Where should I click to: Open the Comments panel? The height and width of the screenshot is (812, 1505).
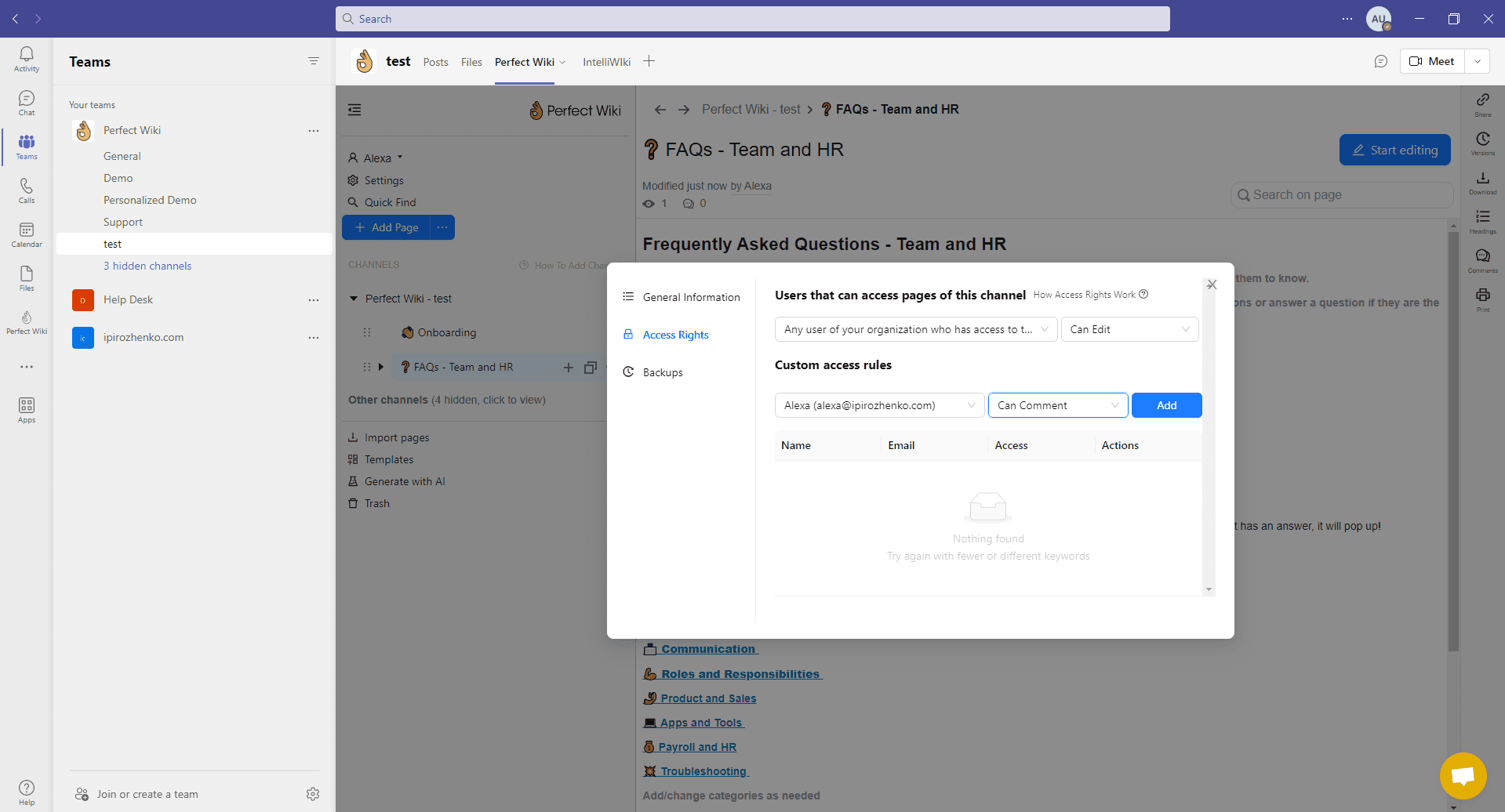point(1483,261)
